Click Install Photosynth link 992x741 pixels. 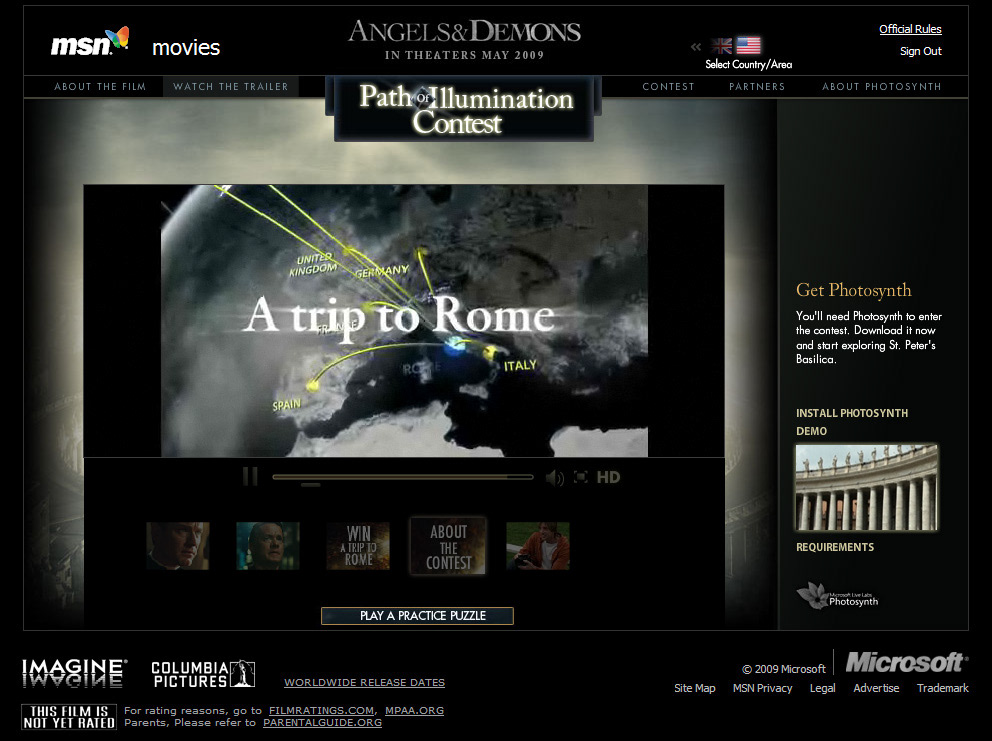coord(852,413)
